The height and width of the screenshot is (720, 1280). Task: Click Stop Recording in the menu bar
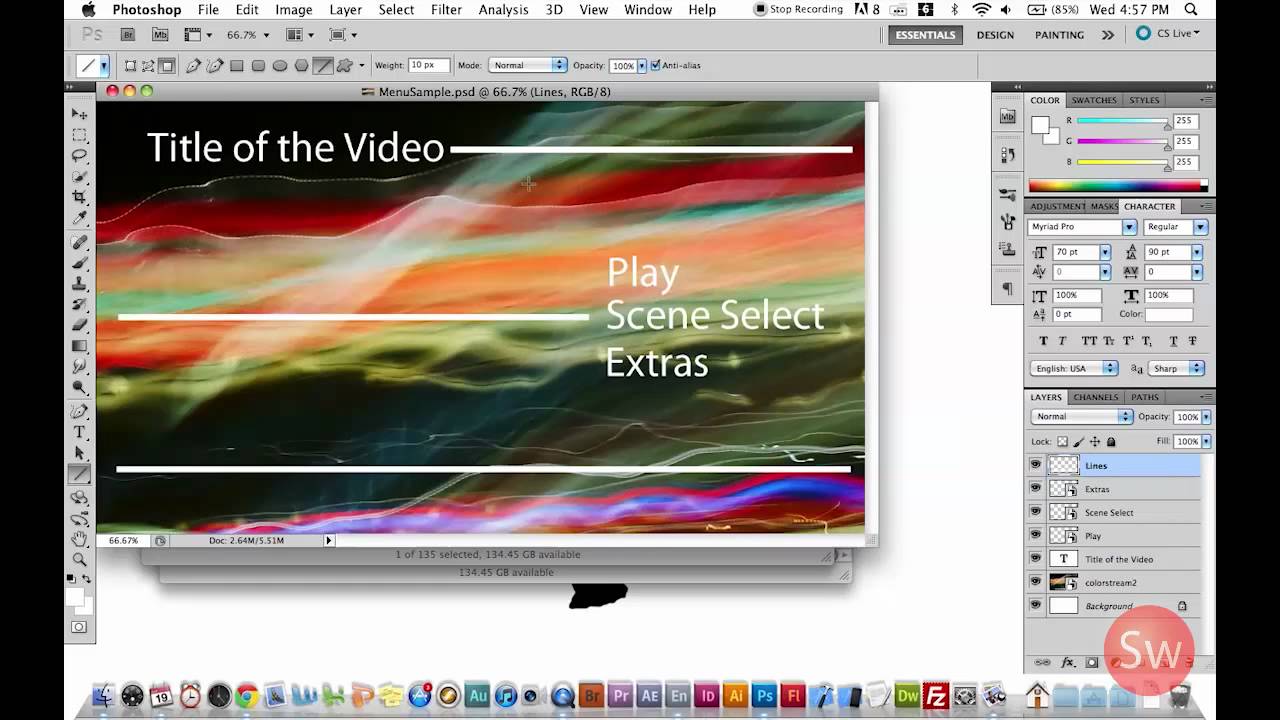pyautogui.click(x=798, y=10)
